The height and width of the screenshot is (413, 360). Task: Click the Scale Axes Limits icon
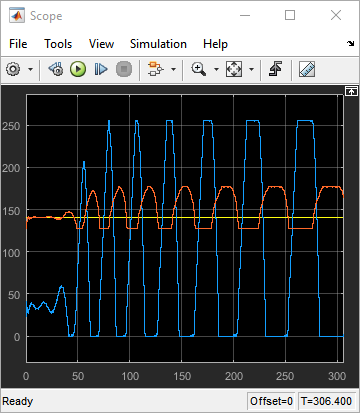[x=234, y=69]
